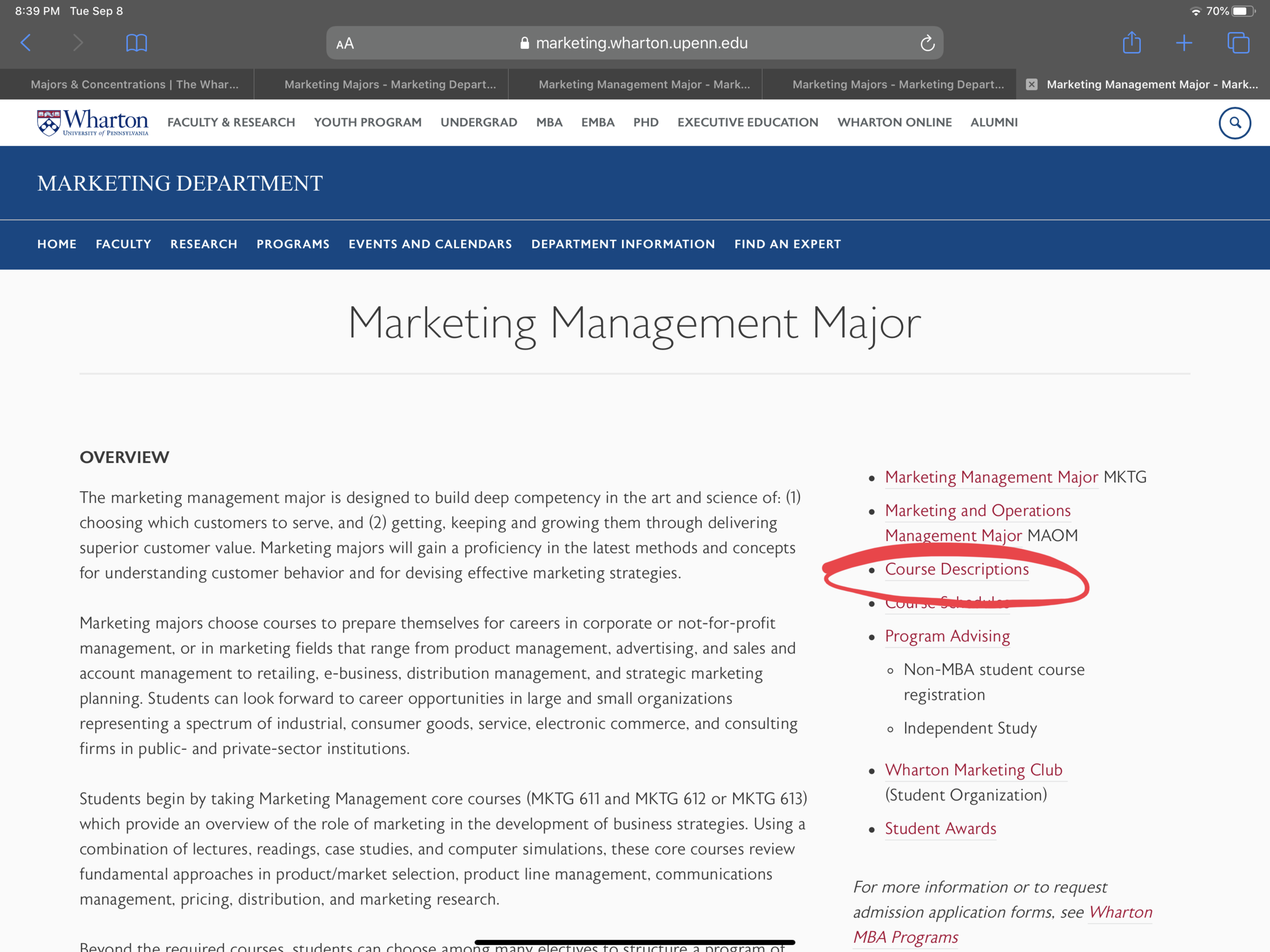Open Marketing and Operations Management Major link

pos(978,523)
